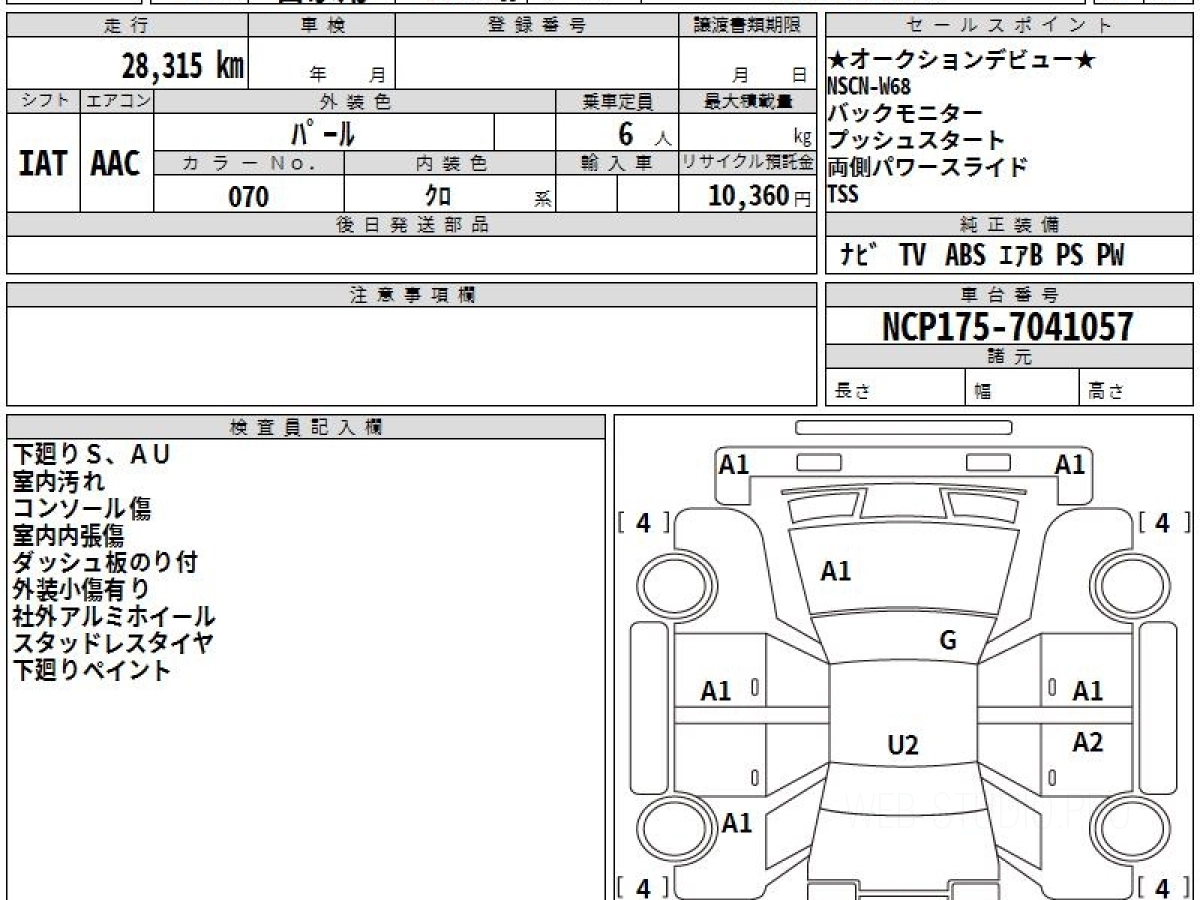Select the プッシュスタート line
1200x900 pixels.
915,140
